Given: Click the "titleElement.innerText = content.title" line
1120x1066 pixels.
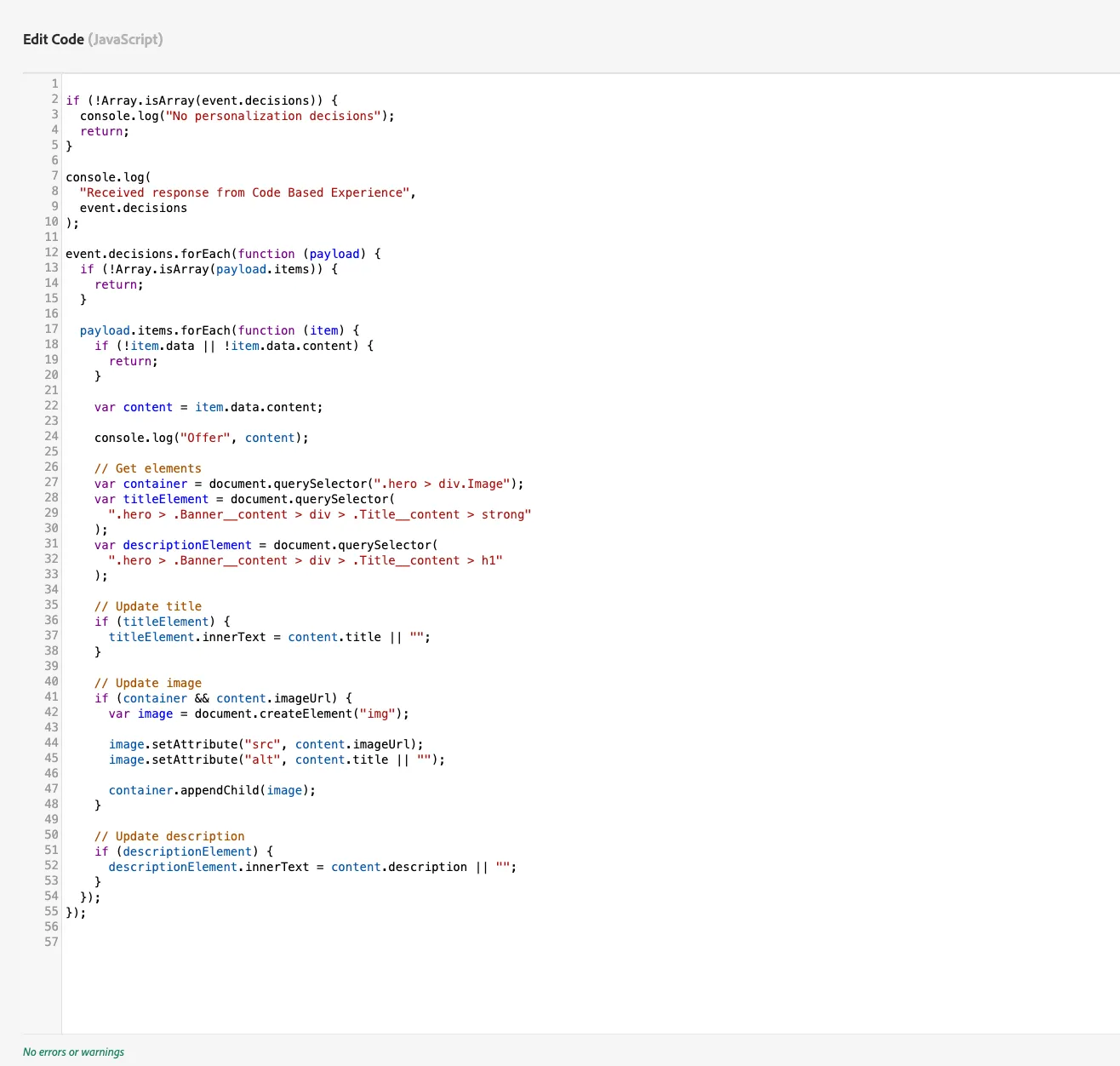Looking at the screenshot, I should 270,637.
